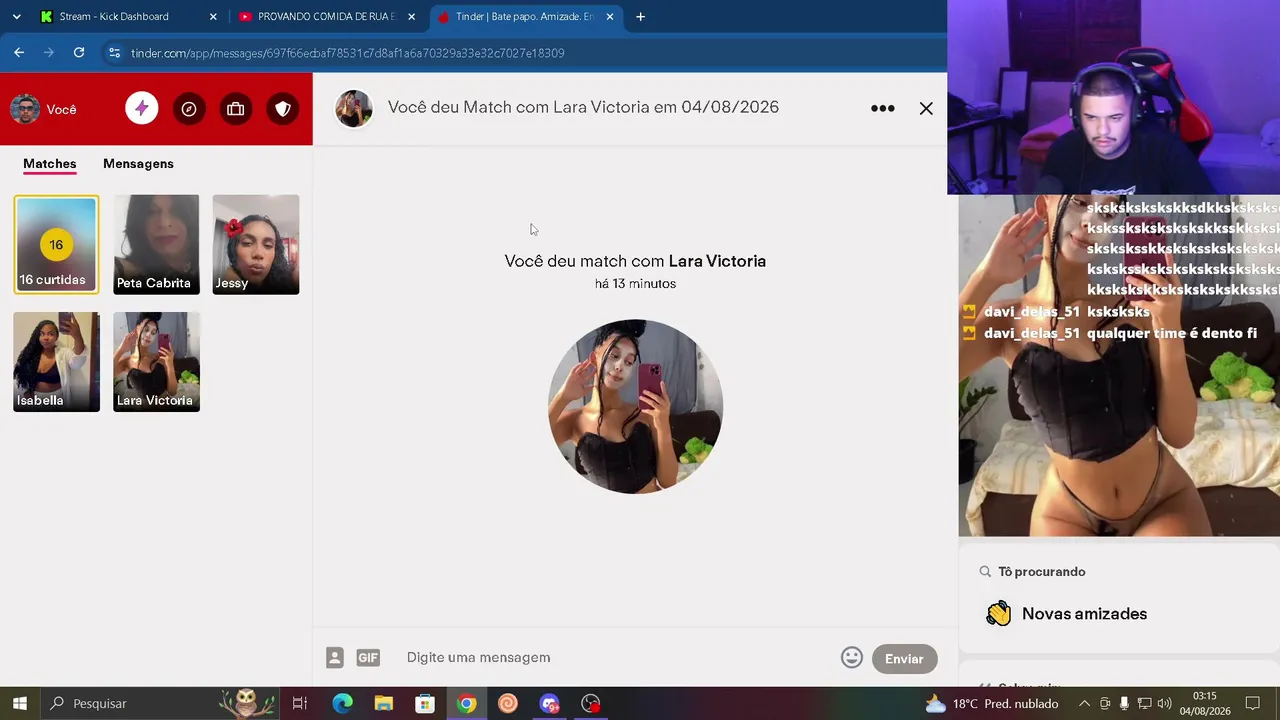Screen dimensions: 1280x720
Task: Open the taskbar app with a red dot
Action: (591, 703)
